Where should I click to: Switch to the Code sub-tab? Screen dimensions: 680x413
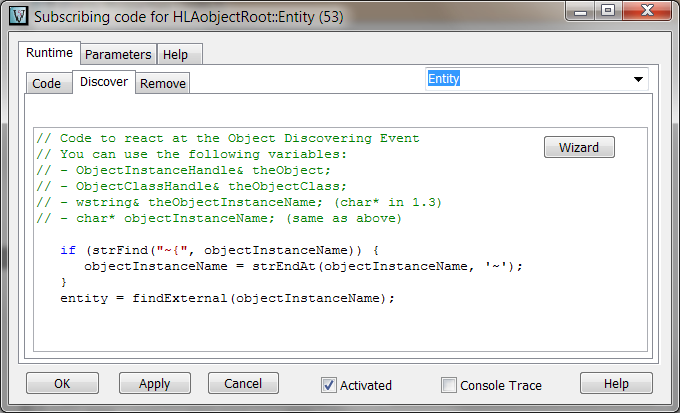coord(47,83)
